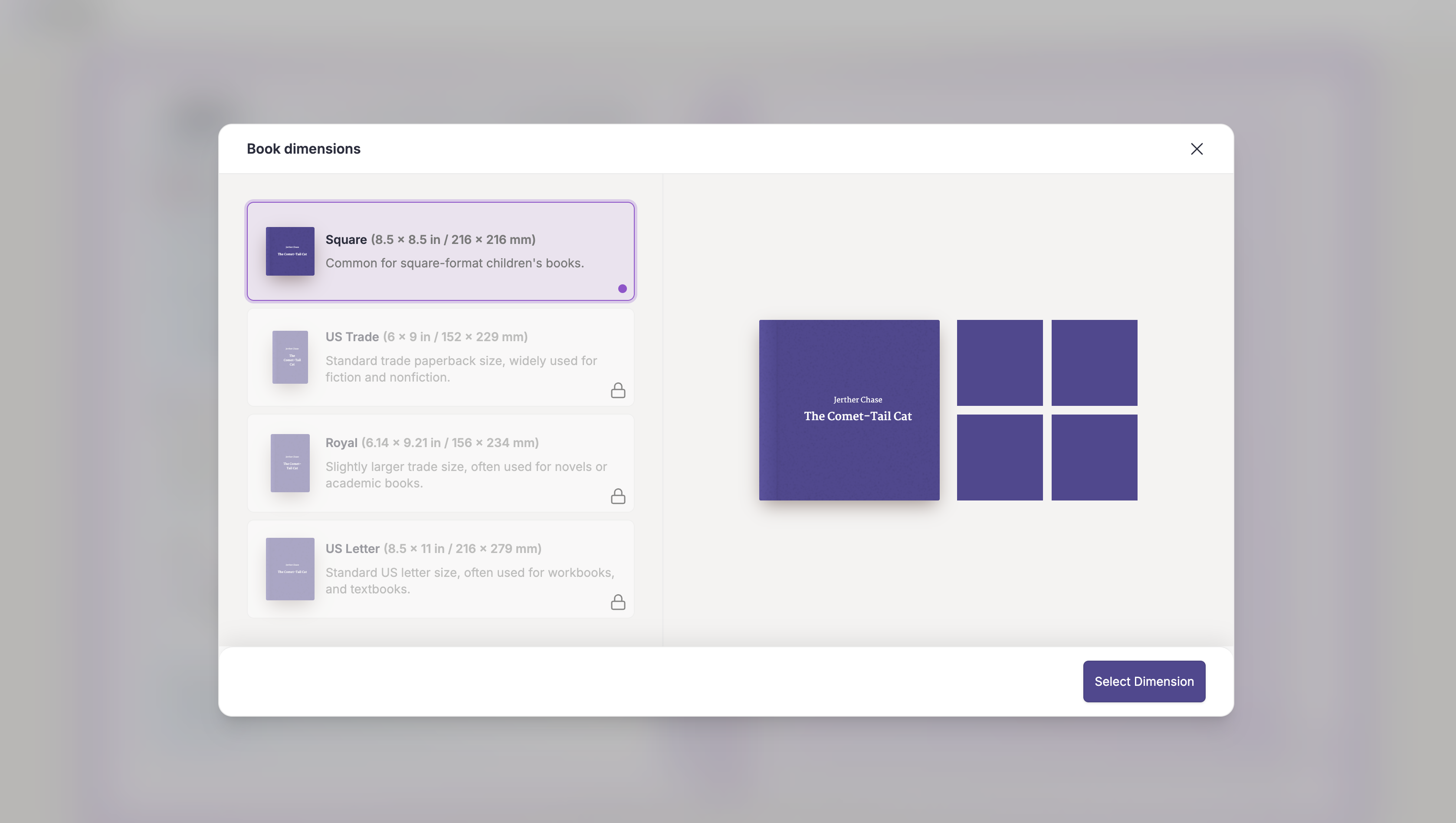Click the lock icon on US Trade
The width and height of the screenshot is (1456, 823).
[618, 390]
